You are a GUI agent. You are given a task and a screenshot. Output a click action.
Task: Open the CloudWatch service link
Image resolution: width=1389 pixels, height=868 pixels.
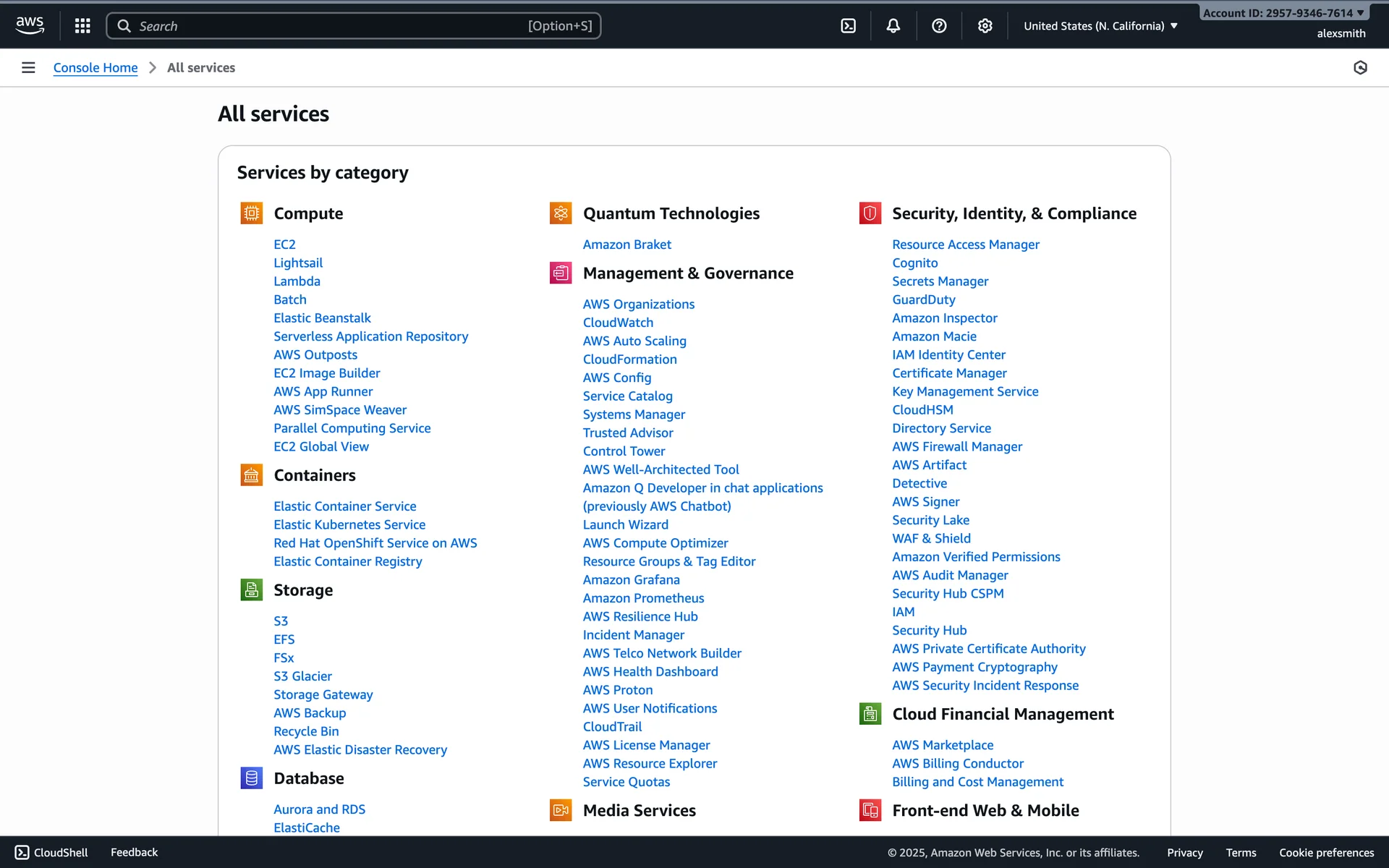tap(618, 323)
